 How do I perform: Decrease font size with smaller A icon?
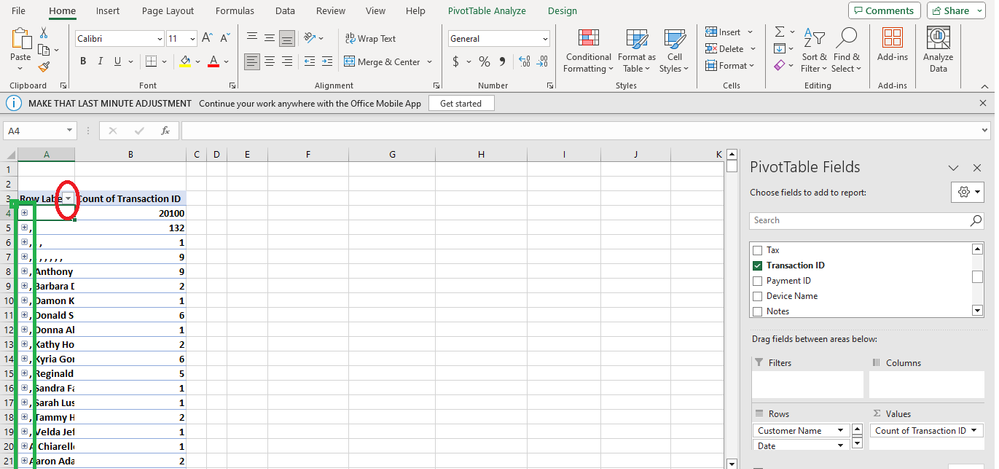224,38
